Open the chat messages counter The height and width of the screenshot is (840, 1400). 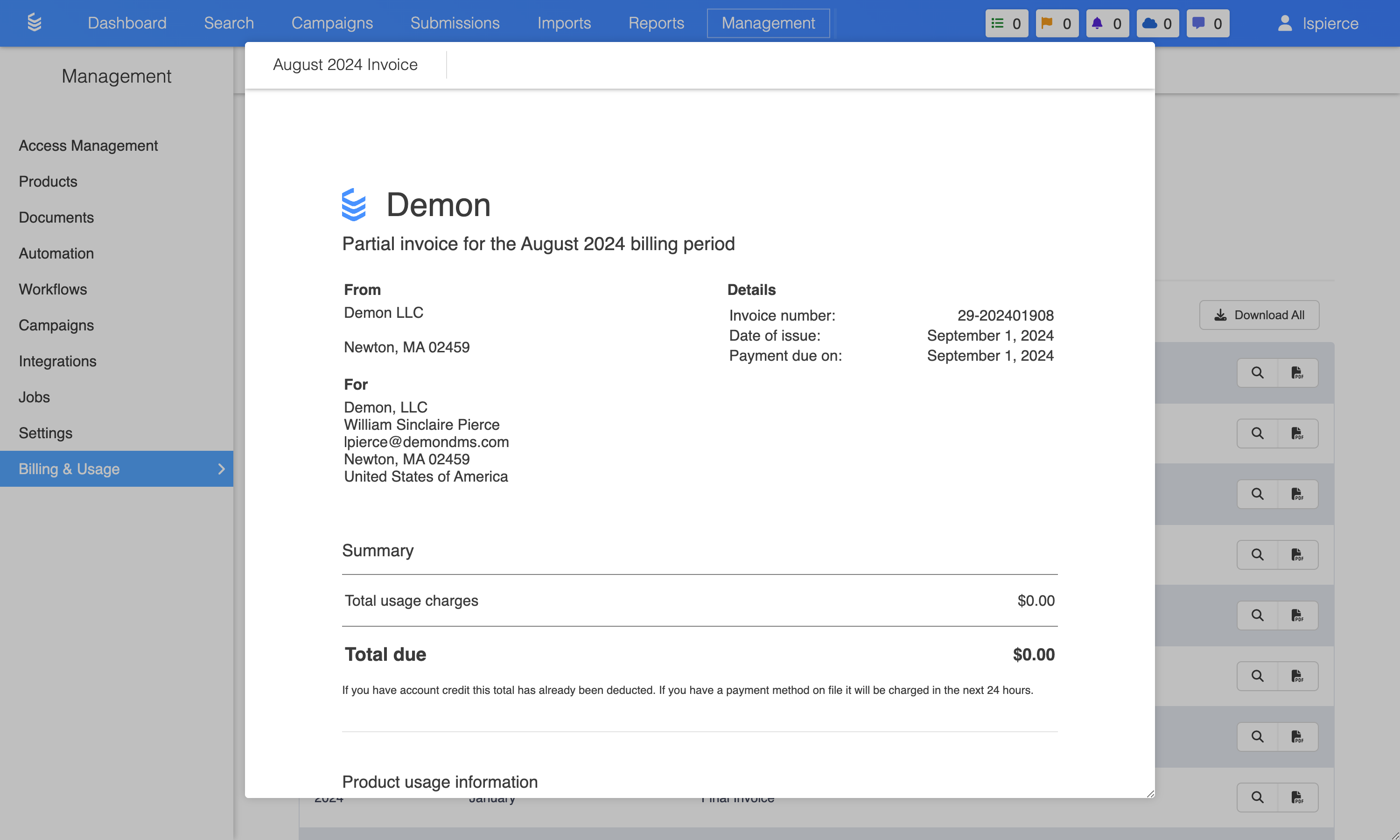(1208, 23)
